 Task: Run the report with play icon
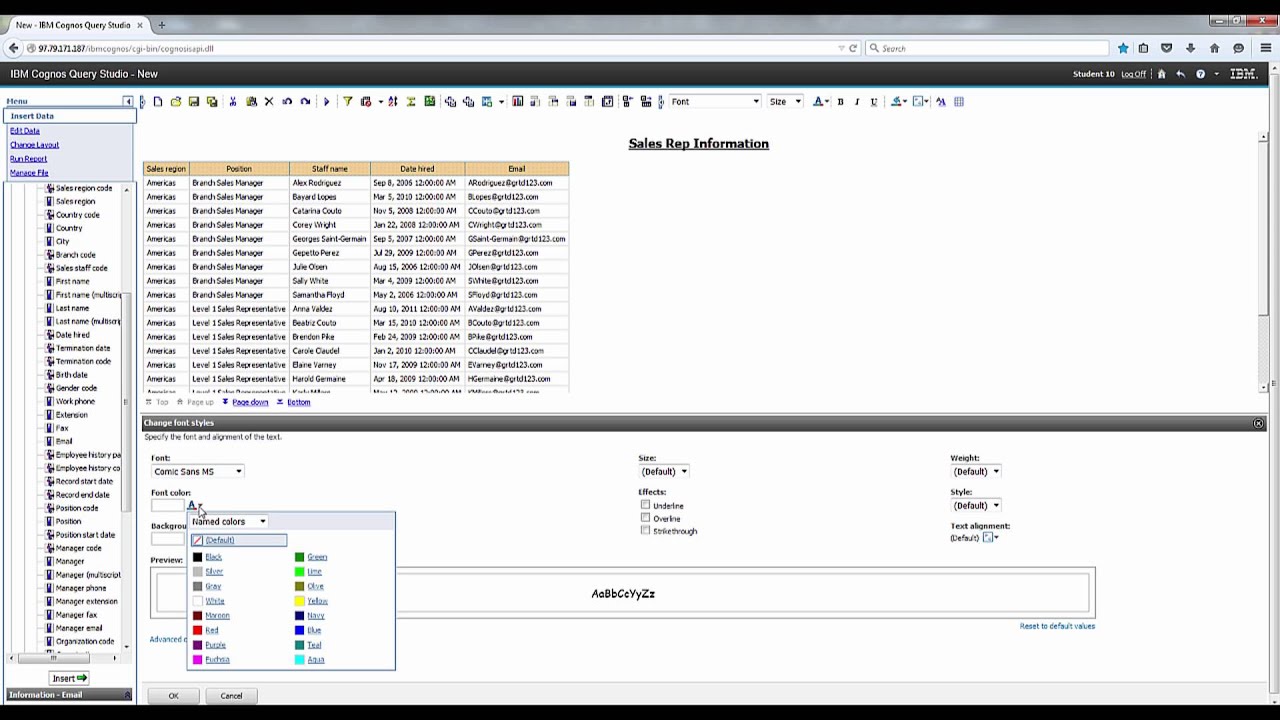(326, 101)
